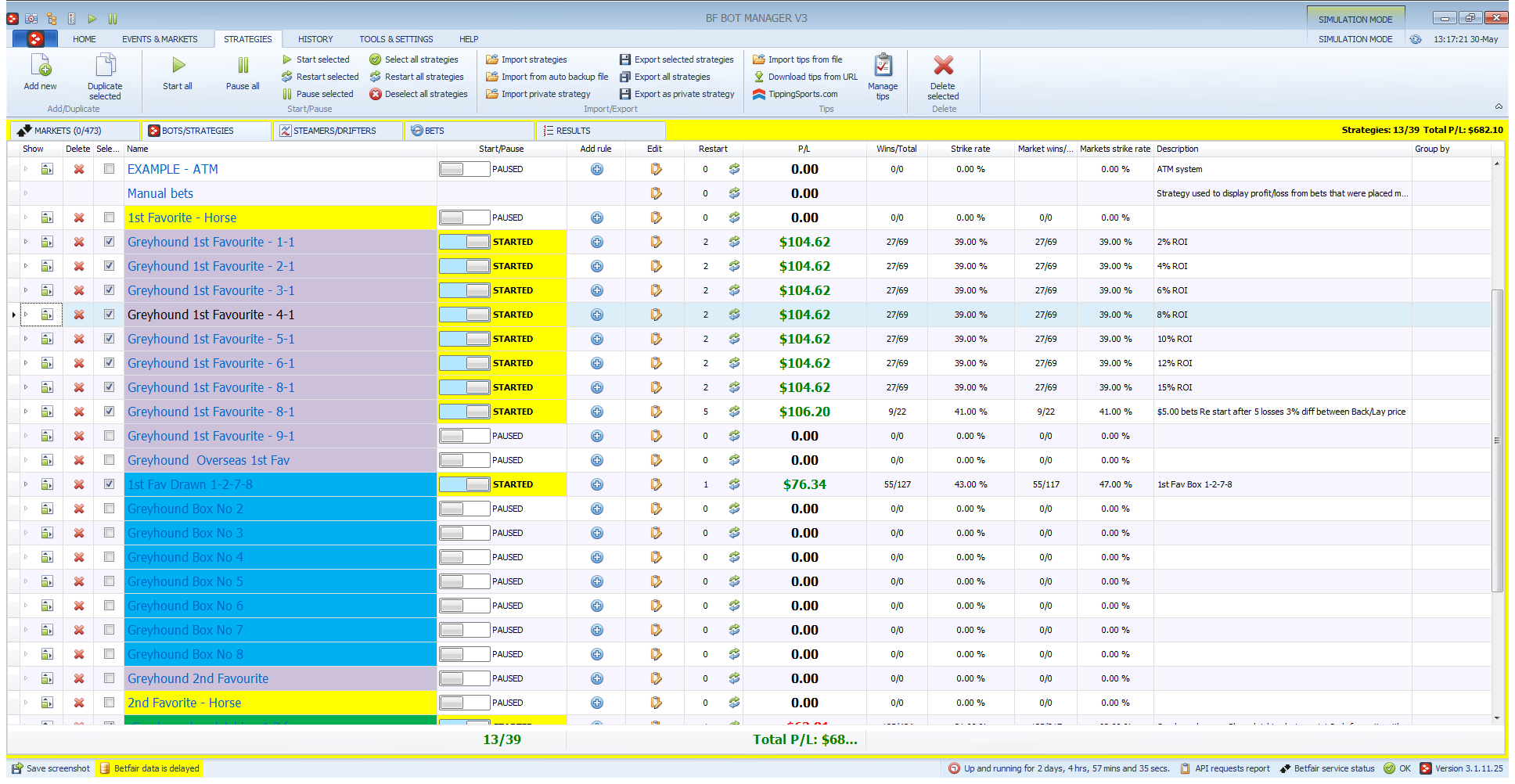Click the SIMULATION MODE button top right
Image resolution: width=1515 pixels, height=784 pixels.
(1355, 20)
